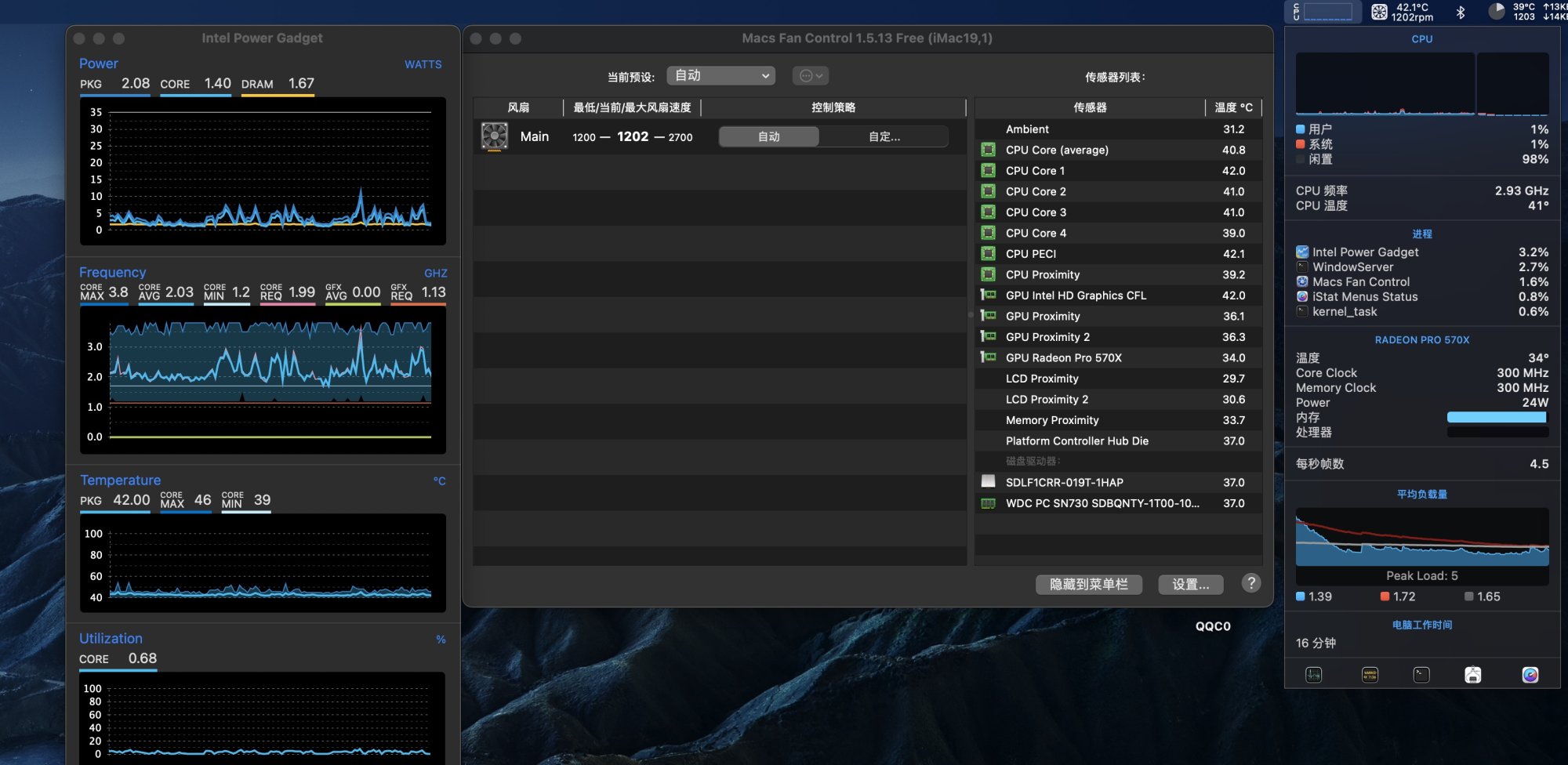This screenshot has width=1568, height=765.
Task: Select the Ambient sensor row
Action: 1119,129
